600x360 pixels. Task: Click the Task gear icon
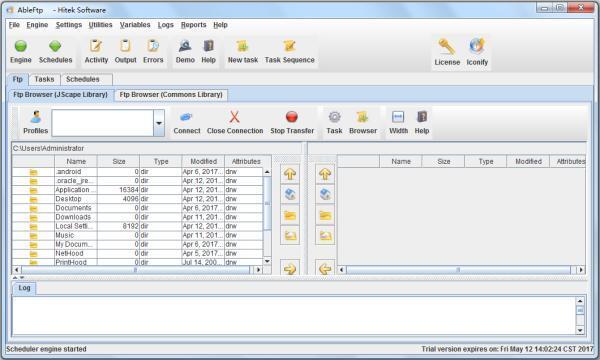[334, 117]
